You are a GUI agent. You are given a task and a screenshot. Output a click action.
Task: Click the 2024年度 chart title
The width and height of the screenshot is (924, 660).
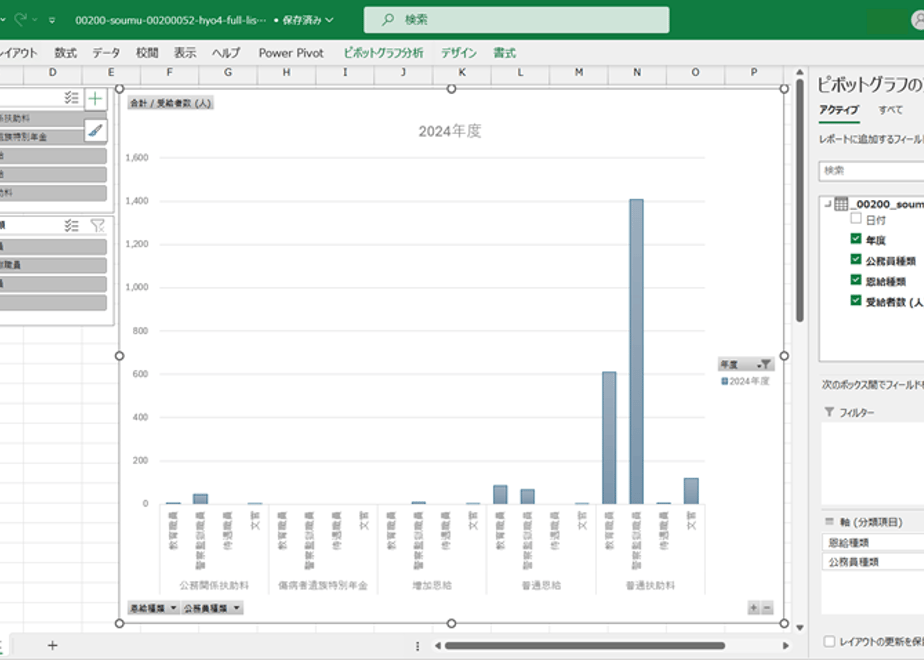click(450, 131)
